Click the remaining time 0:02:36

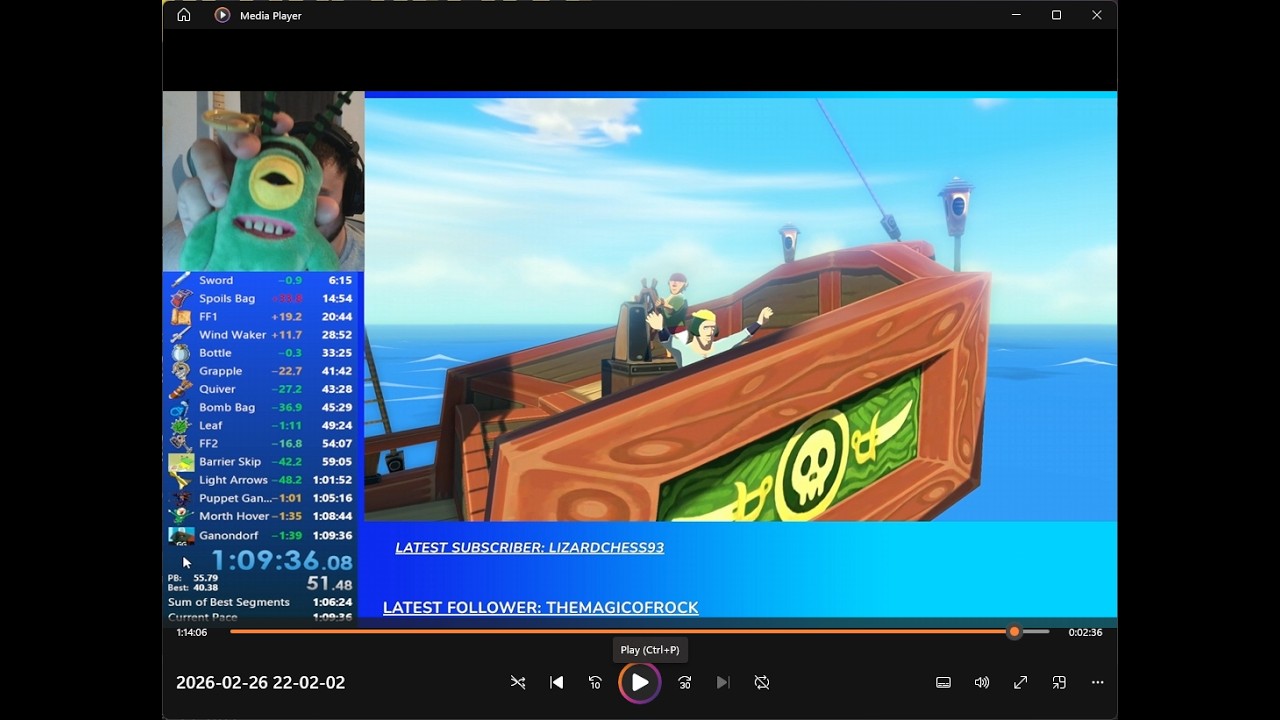(x=1085, y=632)
